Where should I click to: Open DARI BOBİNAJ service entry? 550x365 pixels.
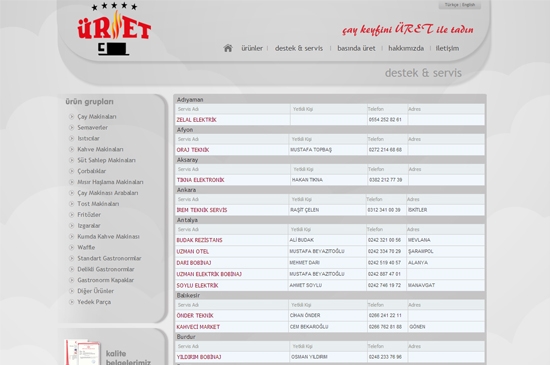[194, 263]
